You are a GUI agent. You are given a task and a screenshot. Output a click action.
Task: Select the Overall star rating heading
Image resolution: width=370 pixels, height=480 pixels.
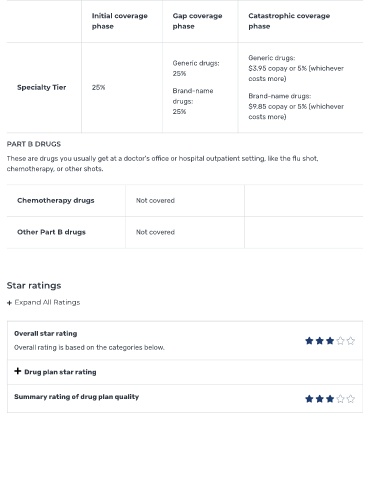point(46,333)
